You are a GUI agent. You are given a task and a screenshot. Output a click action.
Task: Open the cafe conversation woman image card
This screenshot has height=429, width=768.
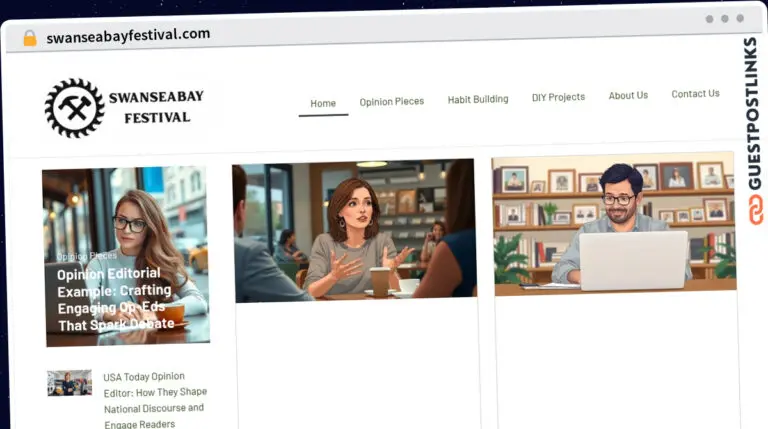point(355,230)
